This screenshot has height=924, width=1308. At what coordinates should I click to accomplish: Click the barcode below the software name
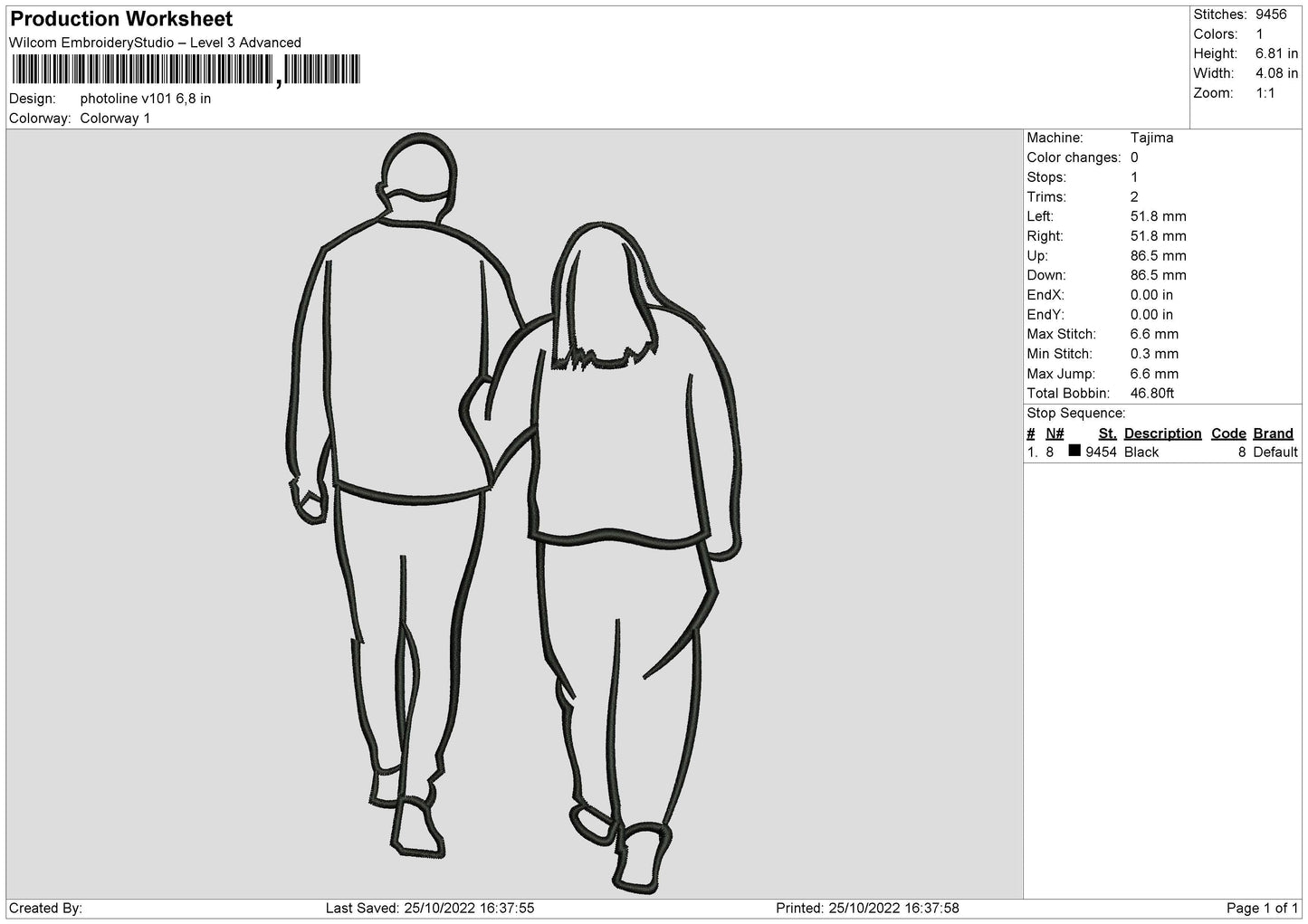(x=185, y=70)
